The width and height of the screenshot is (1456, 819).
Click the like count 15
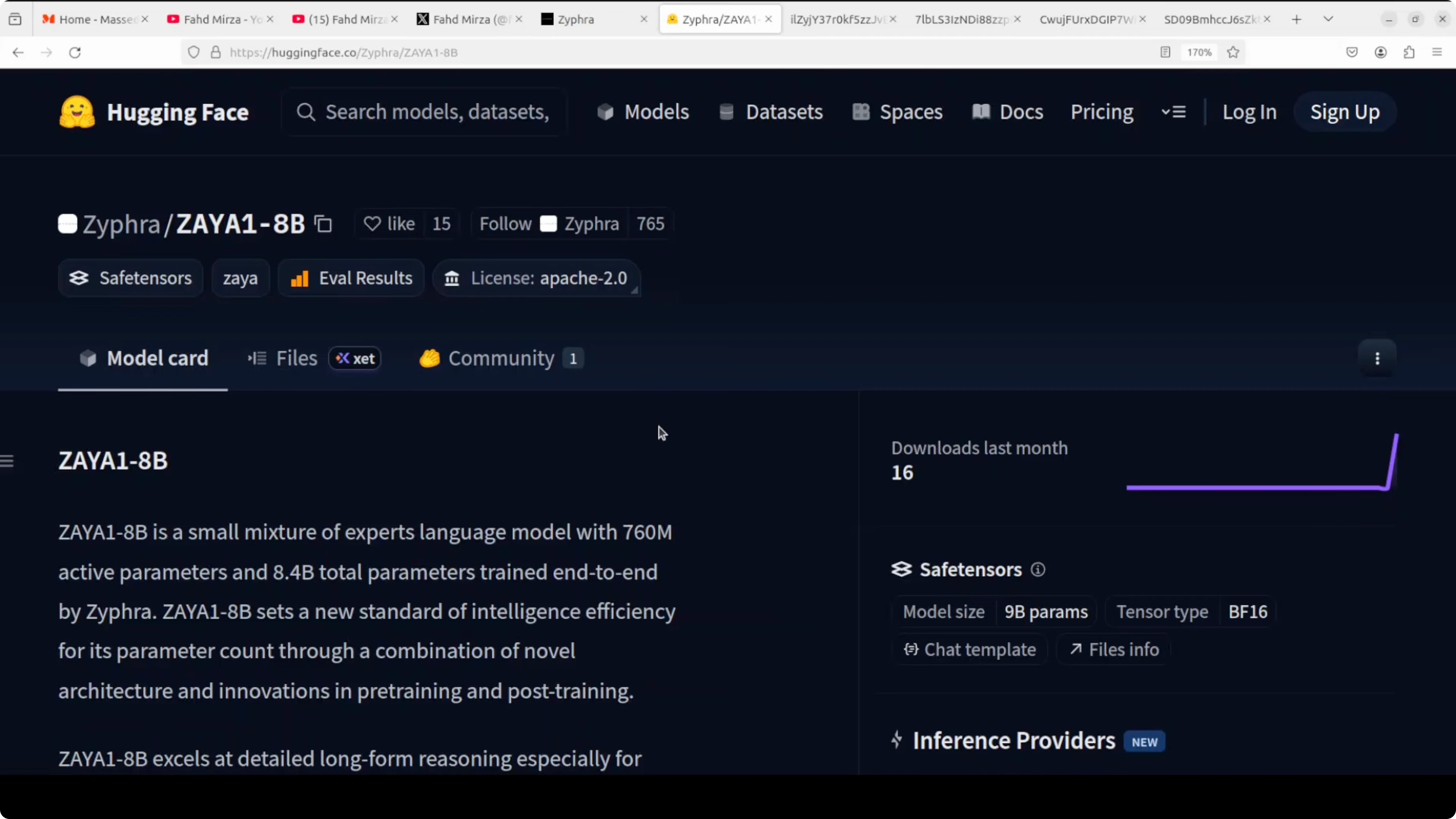coord(442,224)
